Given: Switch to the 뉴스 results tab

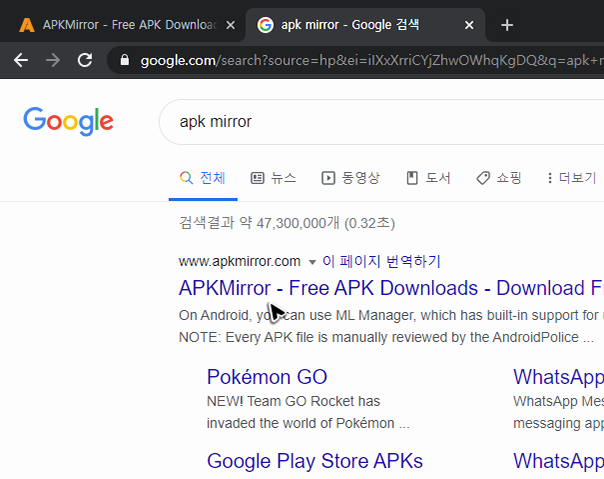Looking at the screenshot, I should pos(273,178).
